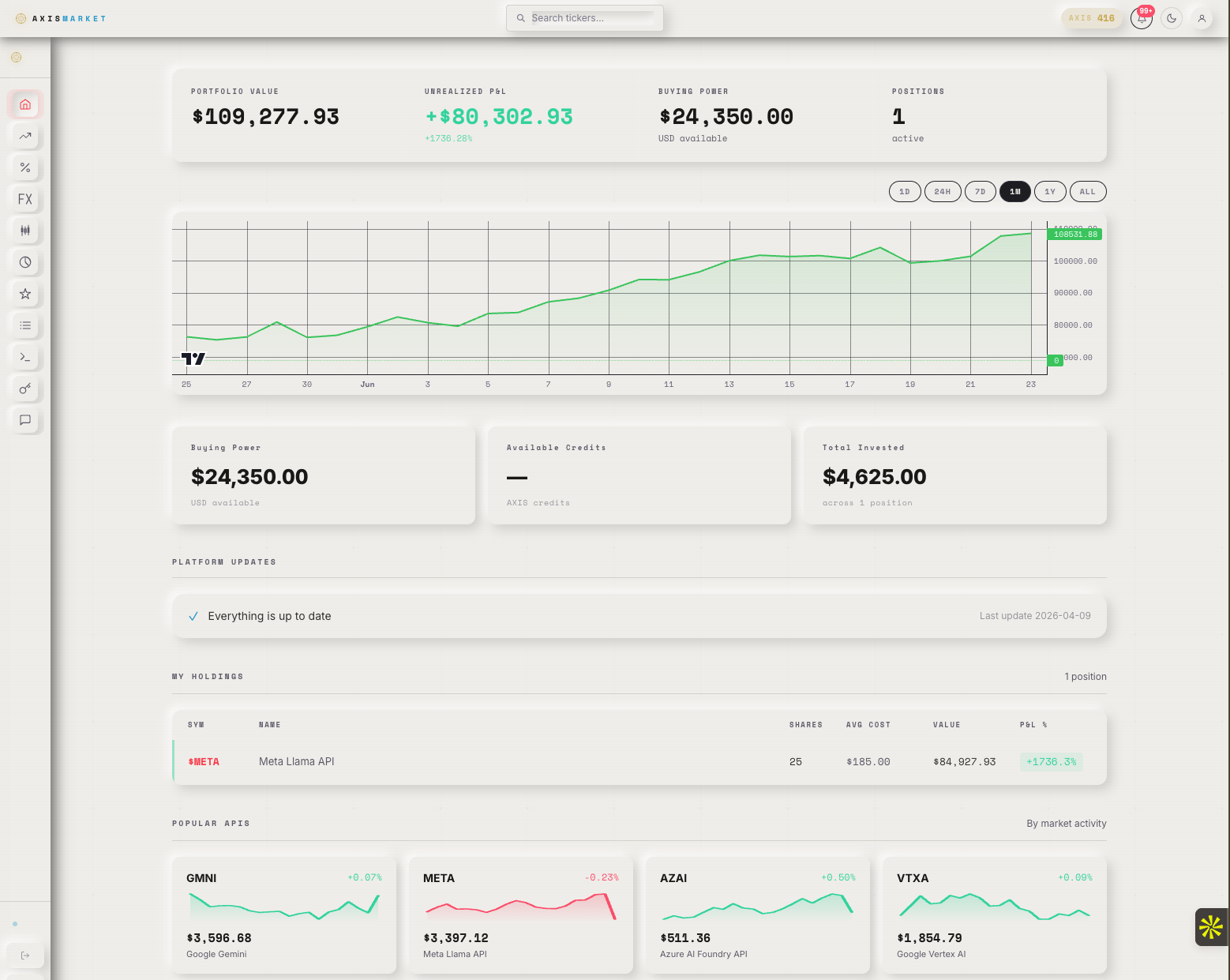Click the TradingView logo on chart
Viewport: 1230px width, 980px height.
[x=193, y=359]
